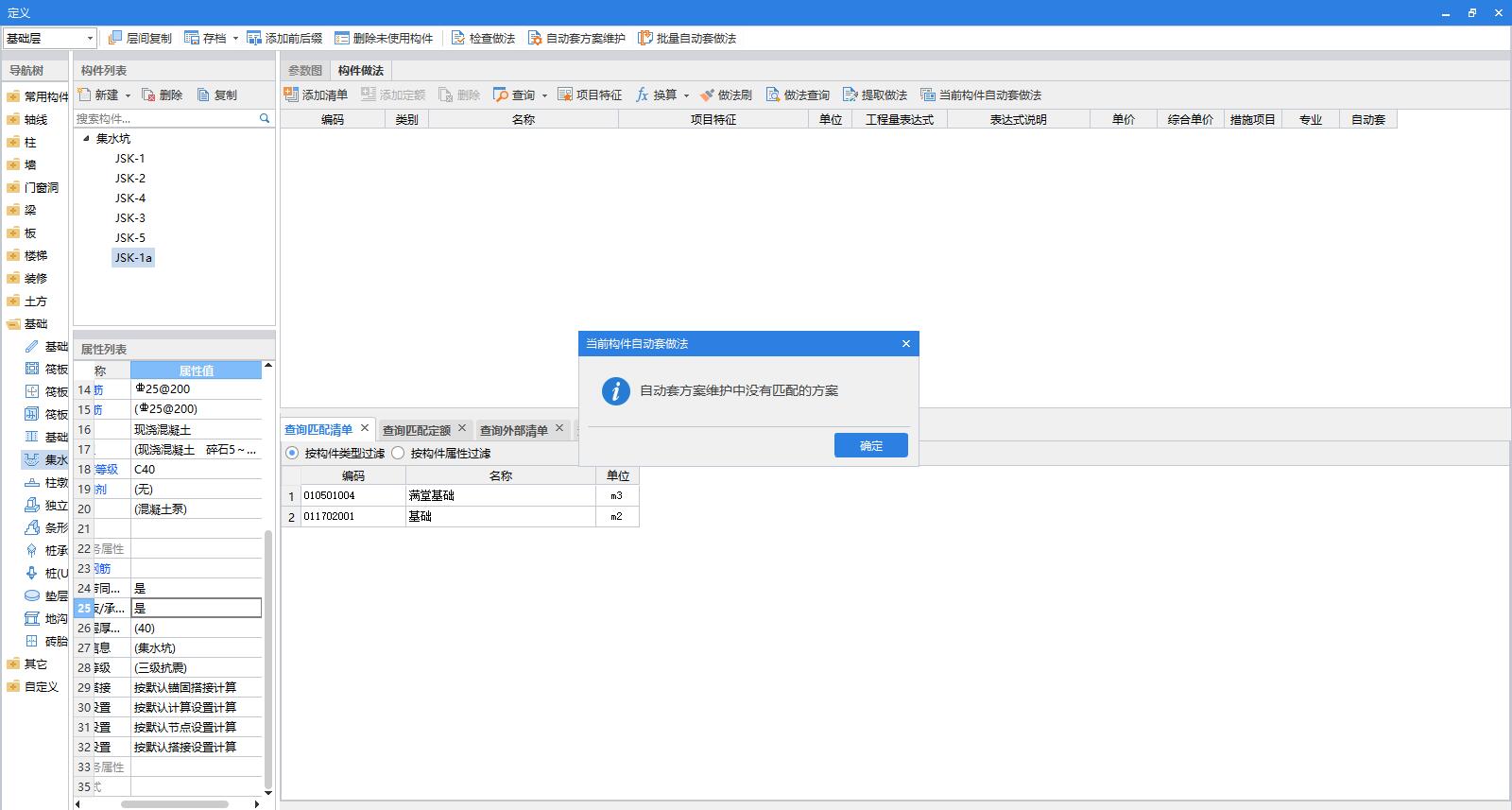This screenshot has width=1512, height=810.
Task: Open the 基础层 floor dropdown
Action: pyautogui.click(x=49, y=38)
